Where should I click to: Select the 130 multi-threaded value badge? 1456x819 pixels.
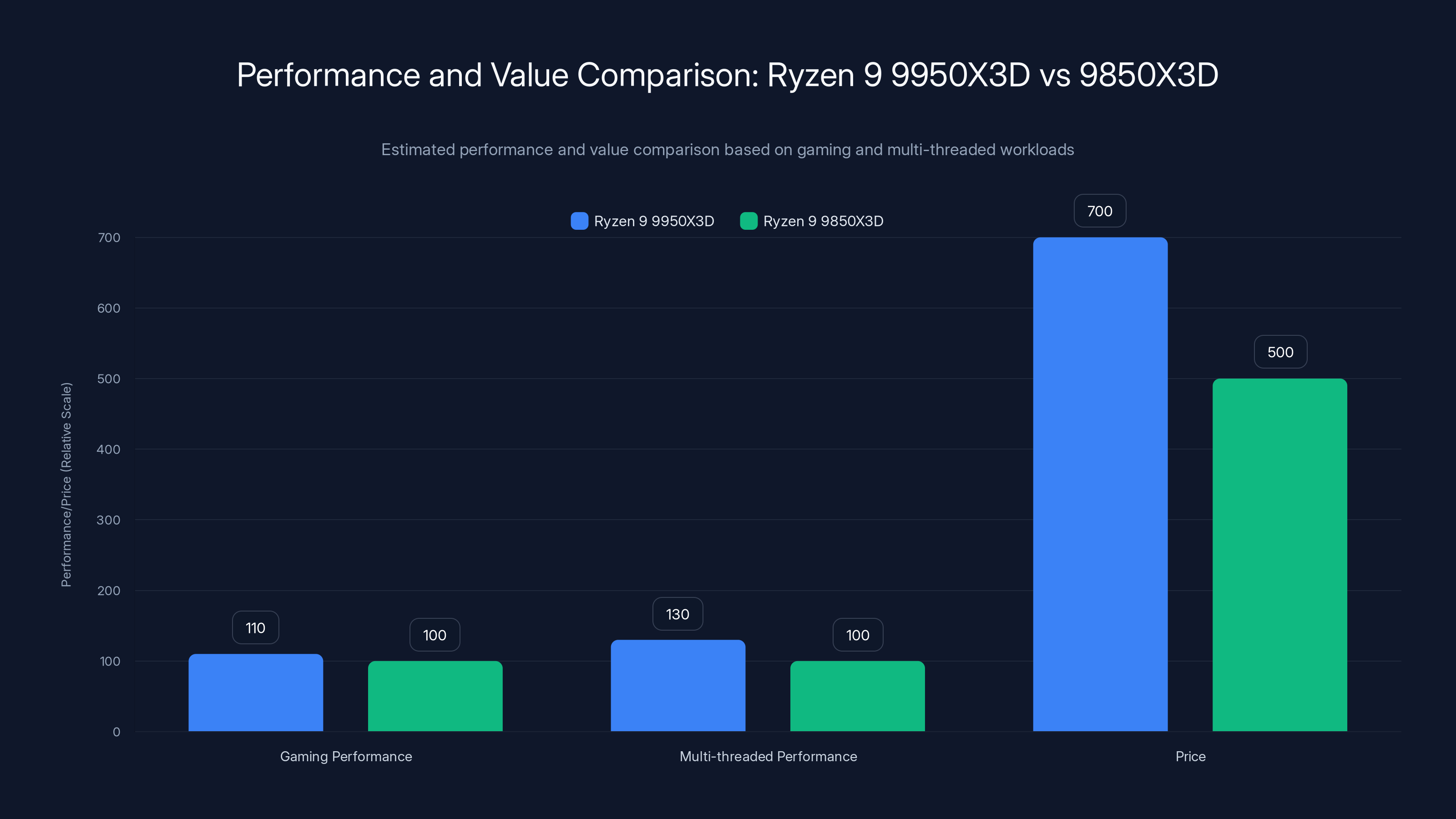[677, 613]
